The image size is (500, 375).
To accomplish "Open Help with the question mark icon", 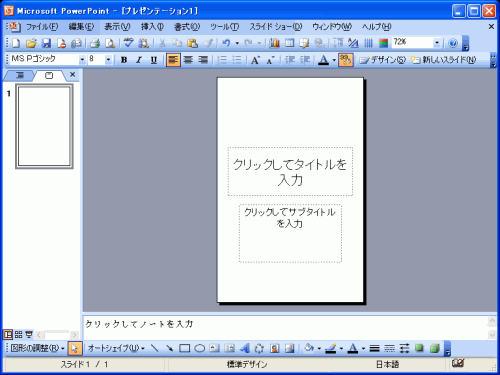I will point(453,43).
